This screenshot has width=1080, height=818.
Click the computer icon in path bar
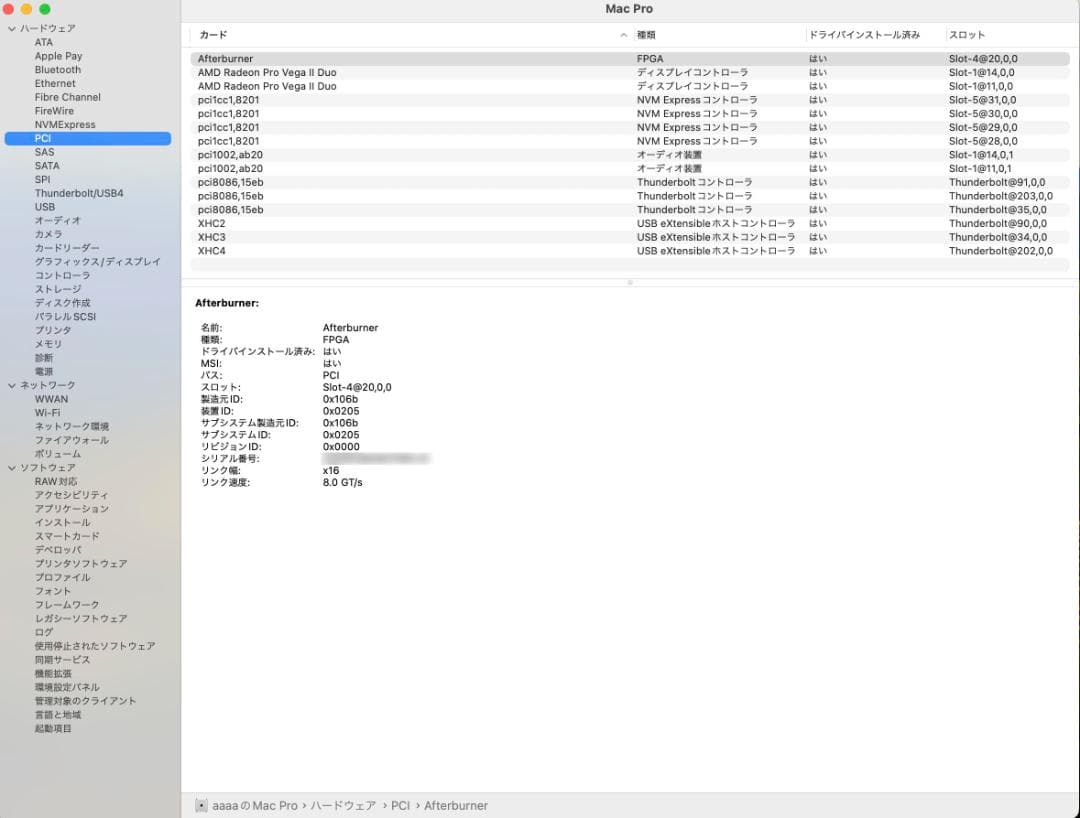[x=201, y=805]
